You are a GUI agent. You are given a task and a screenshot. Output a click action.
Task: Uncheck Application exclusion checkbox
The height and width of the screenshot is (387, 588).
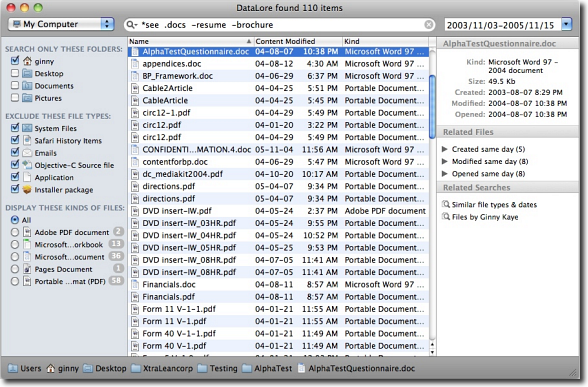15,177
